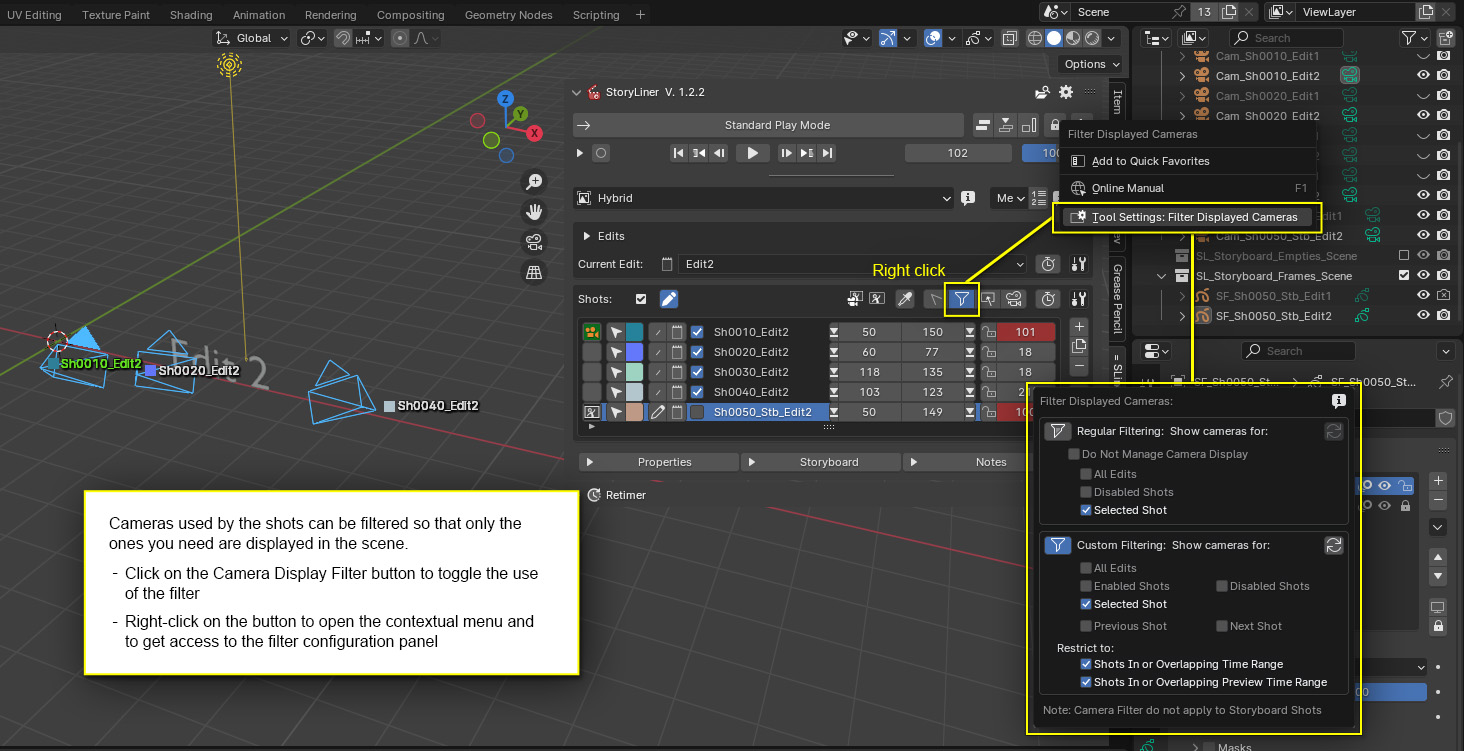The image size is (1464, 751).
Task: Toggle the Camera Display Filter button
Action: pos(961,298)
